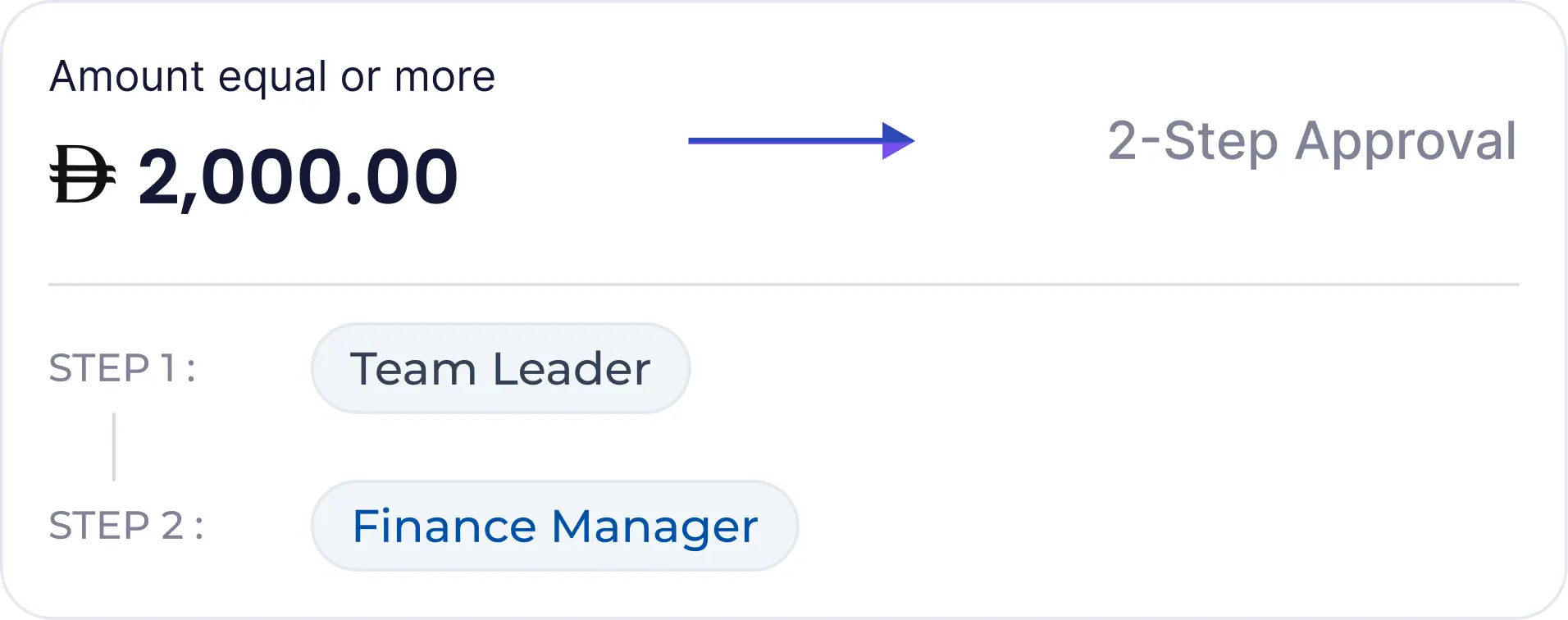Select the Finance Manager approver chip
The width and height of the screenshot is (1568, 620).
(x=554, y=526)
